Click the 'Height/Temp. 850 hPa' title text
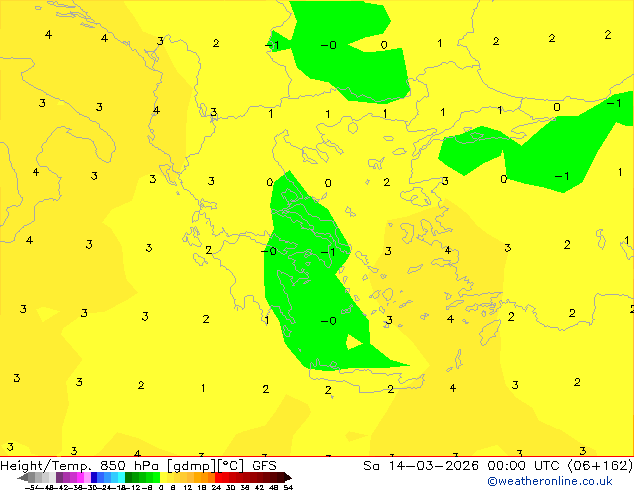Image resolution: width=634 pixels, height=490 pixels. pos(79,466)
